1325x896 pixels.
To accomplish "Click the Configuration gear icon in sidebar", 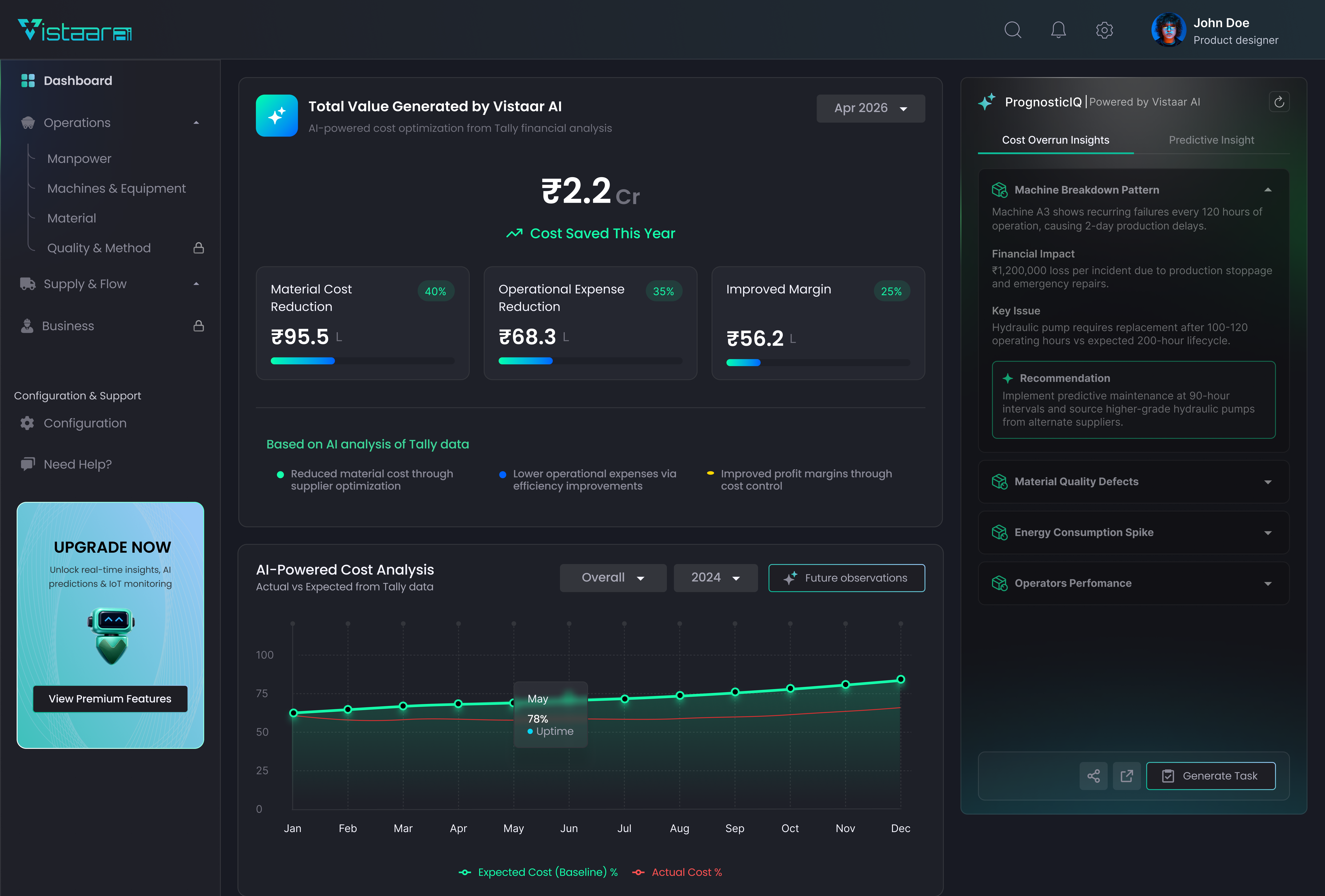I will tap(27, 423).
